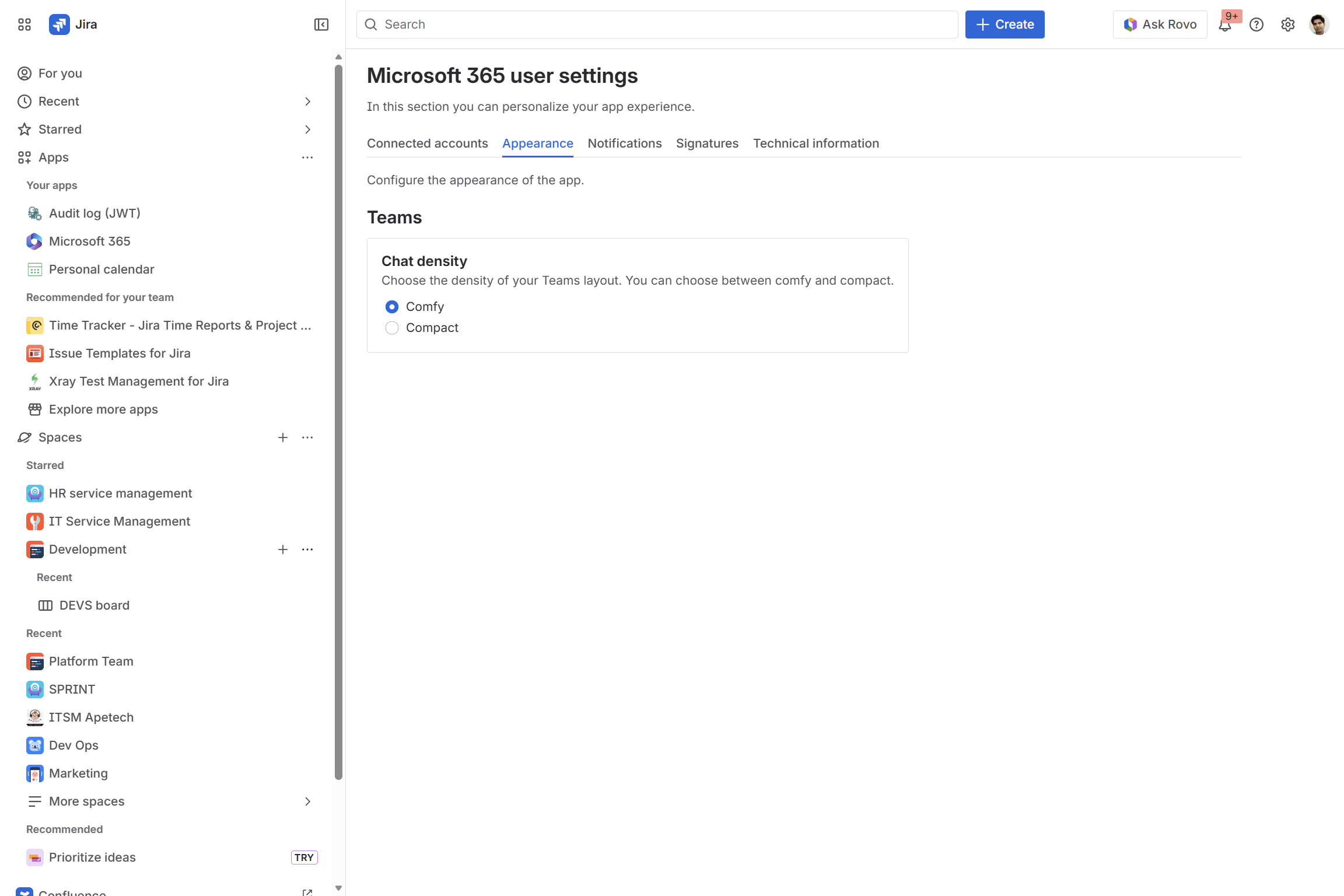Select the Comfy chat density option

392,307
